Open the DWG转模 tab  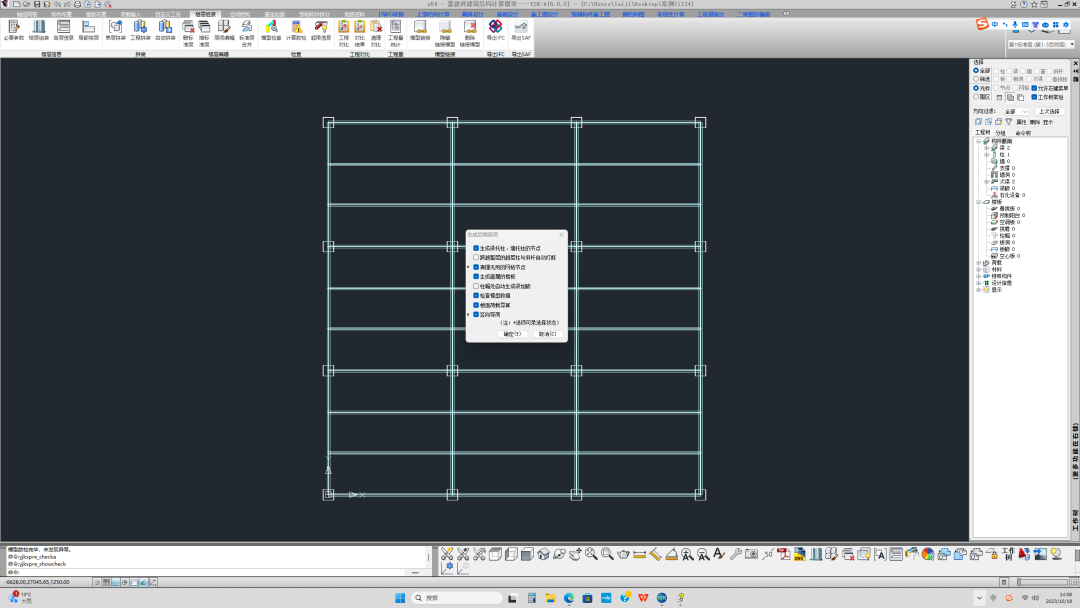391,14
